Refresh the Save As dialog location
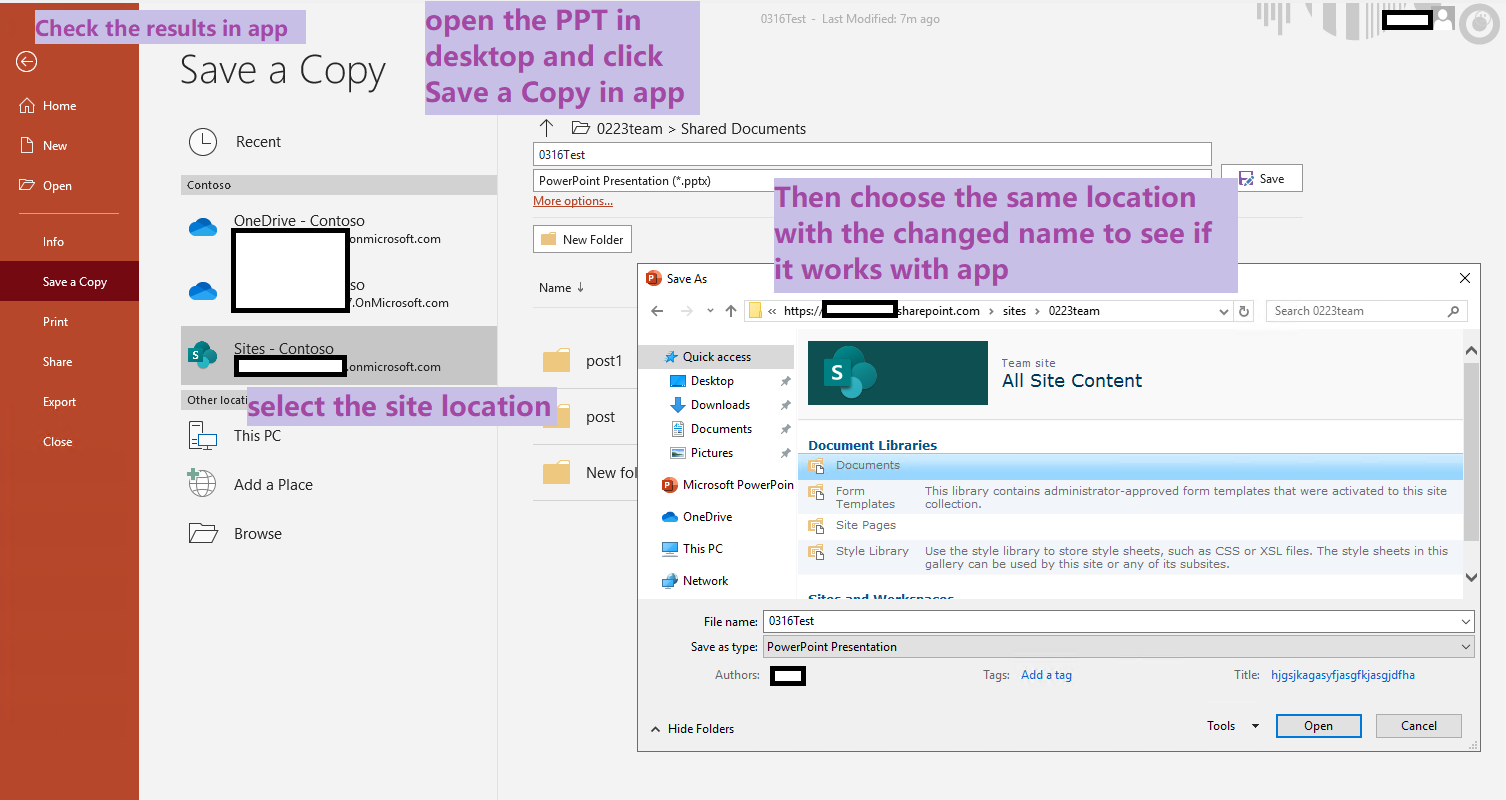Viewport: 1506px width, 800px height. click(1244, 311)
